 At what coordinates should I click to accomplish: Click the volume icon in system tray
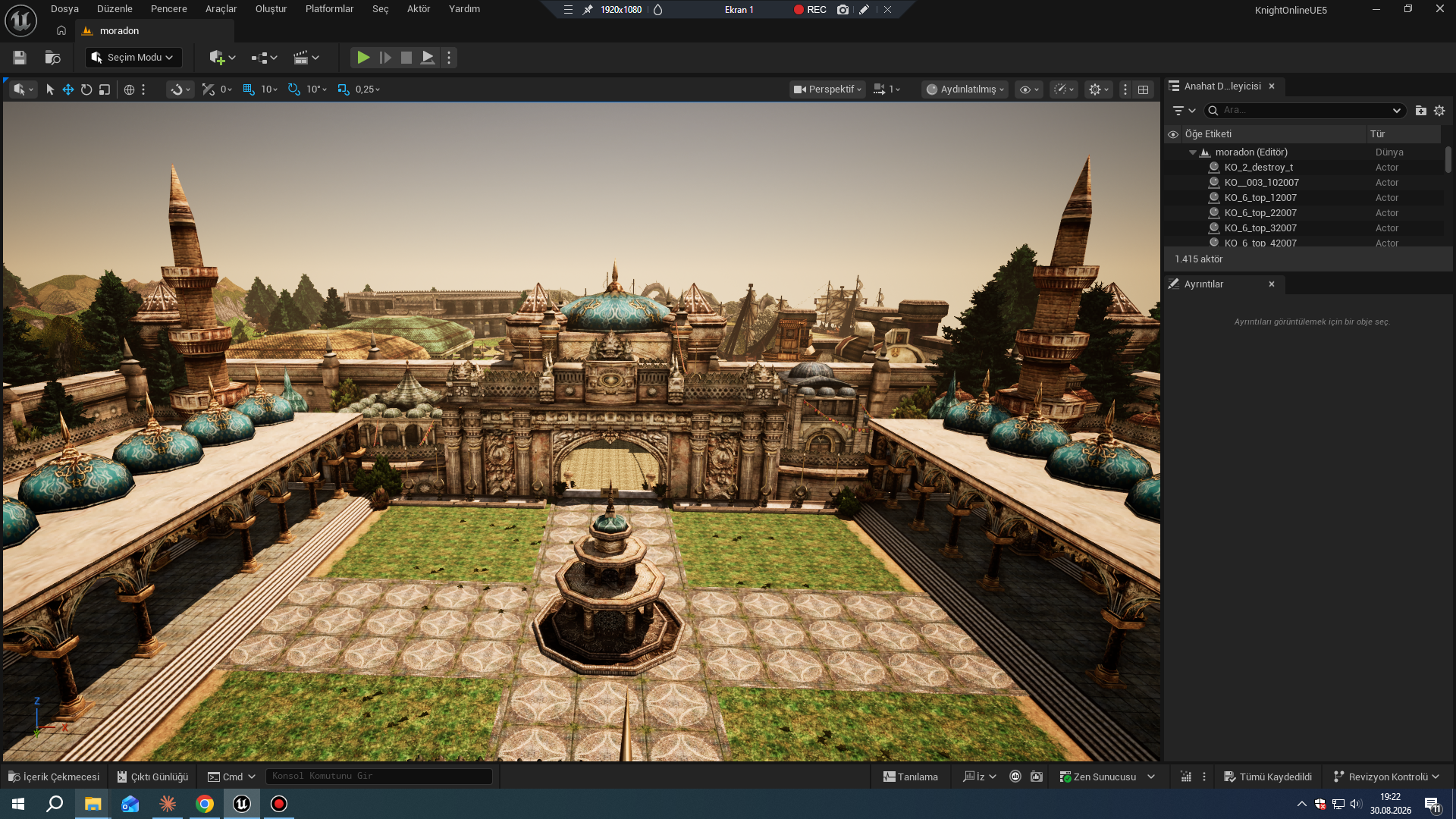click(1356, 804)
